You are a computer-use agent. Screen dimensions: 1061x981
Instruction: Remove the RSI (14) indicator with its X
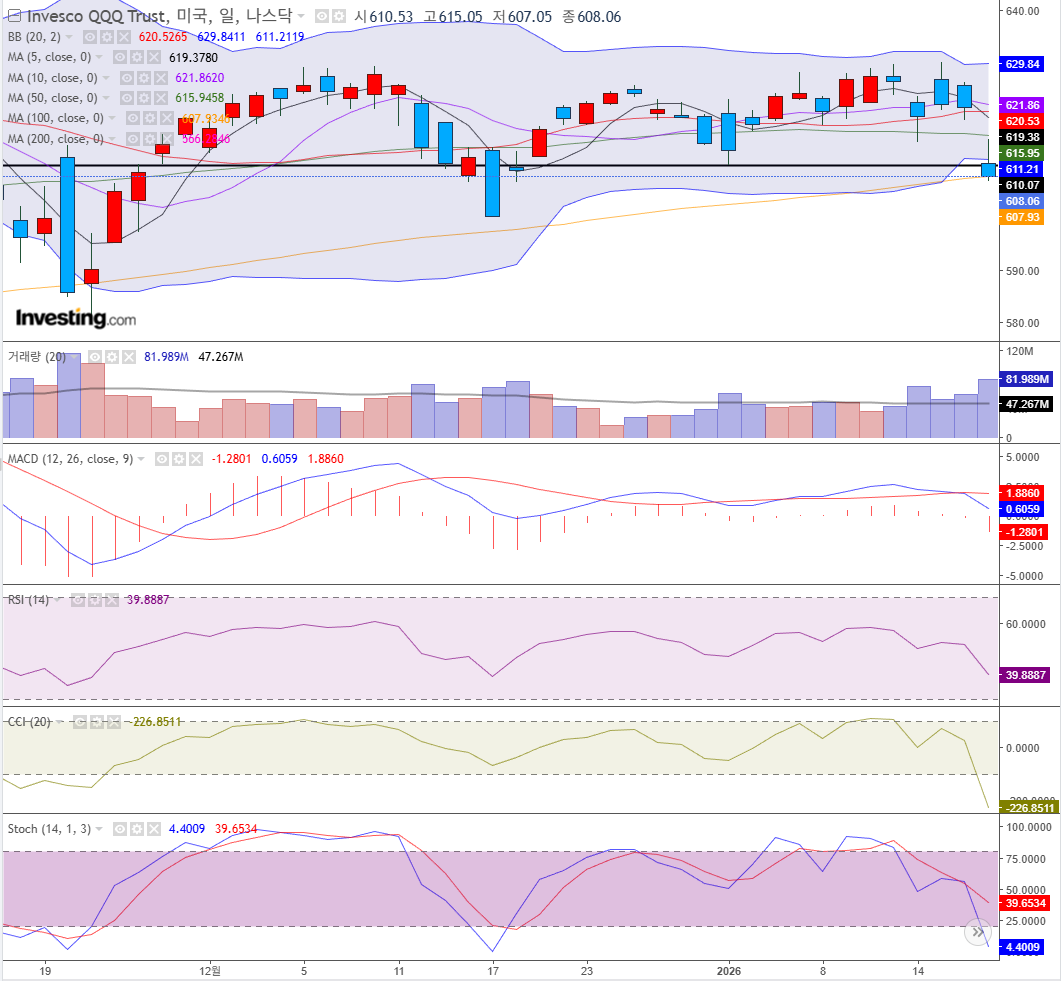point(112,600)
